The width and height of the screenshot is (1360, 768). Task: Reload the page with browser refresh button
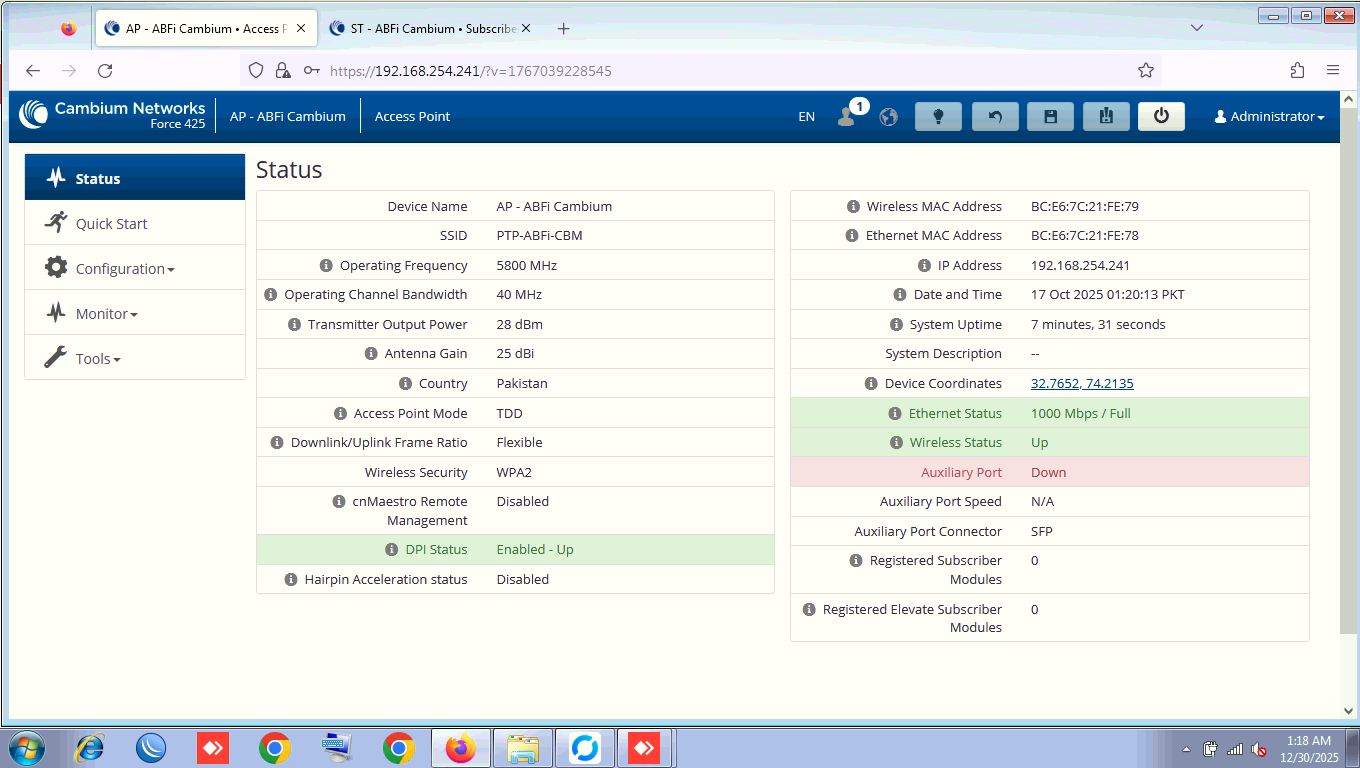click(105, 70)
